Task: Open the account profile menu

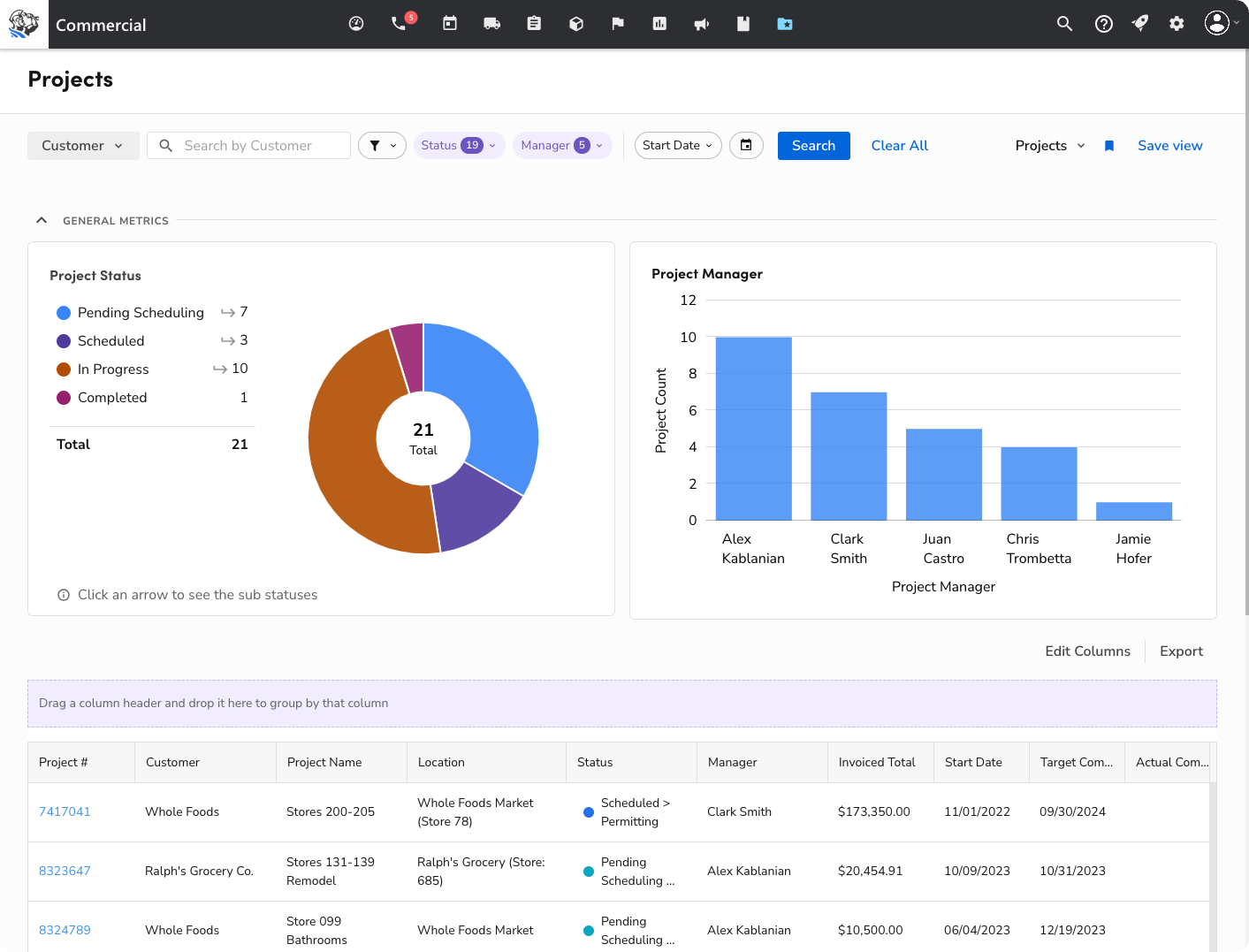Action: click(1218, 24)
